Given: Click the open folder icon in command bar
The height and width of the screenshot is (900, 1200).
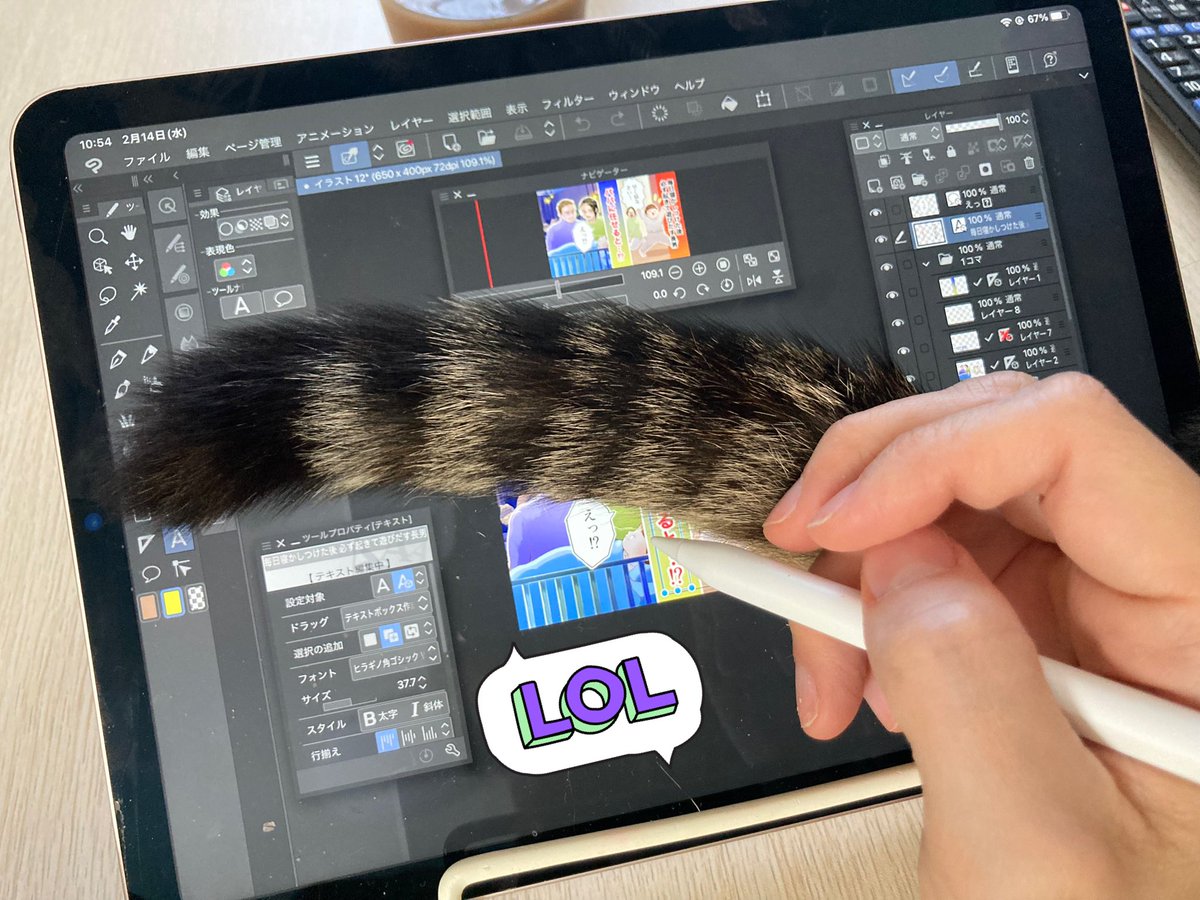Looking at the screenshot, I should [486, 137].
